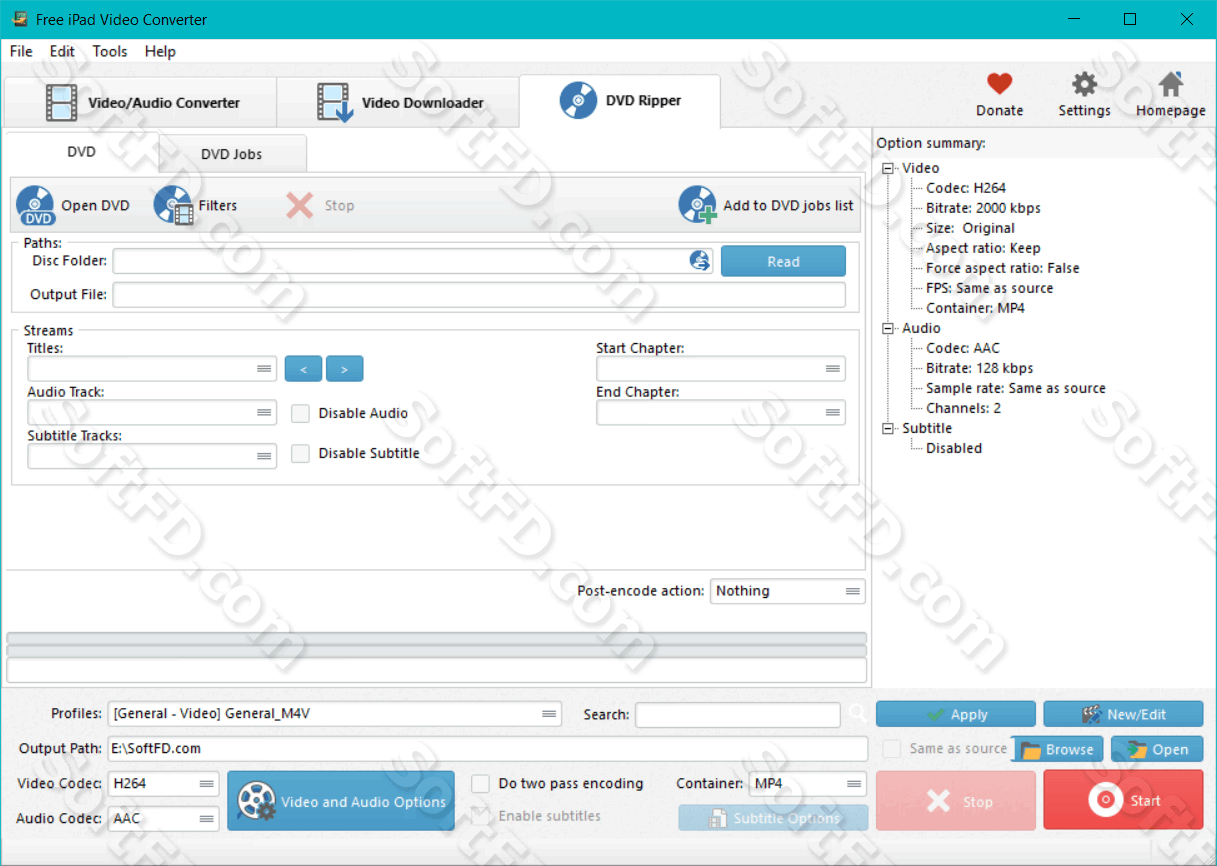Open the Video Codec dropdown
The width and height of the screenshot is (1217, 866).
[164, 783]
